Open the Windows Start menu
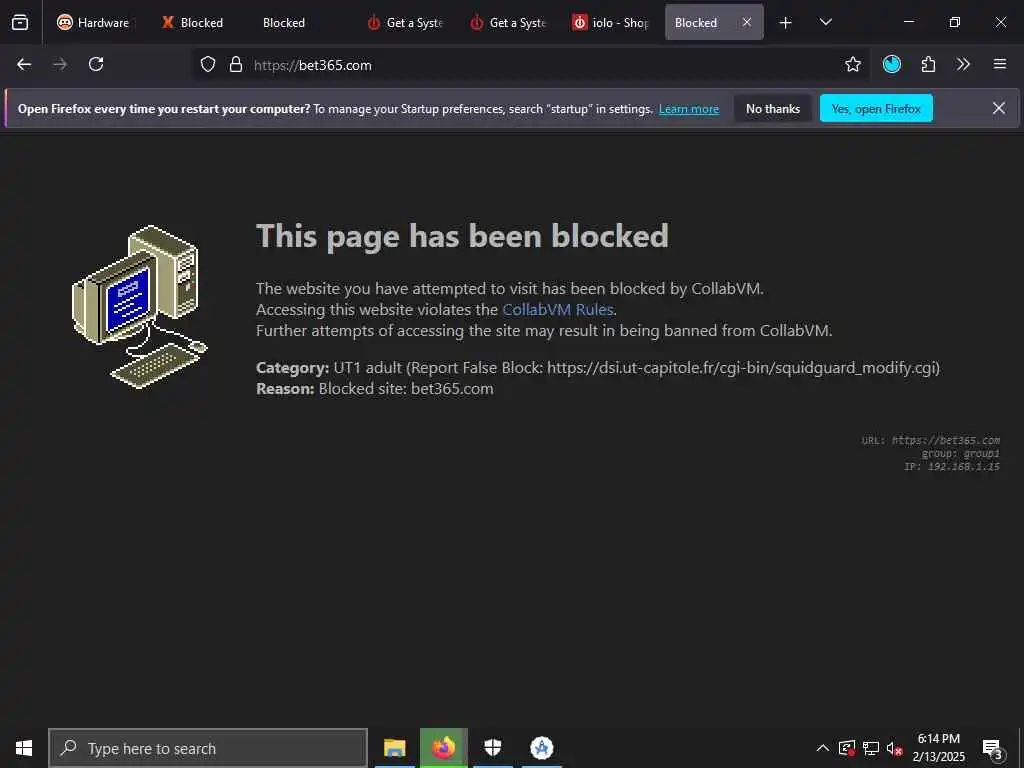 point(24,748)
